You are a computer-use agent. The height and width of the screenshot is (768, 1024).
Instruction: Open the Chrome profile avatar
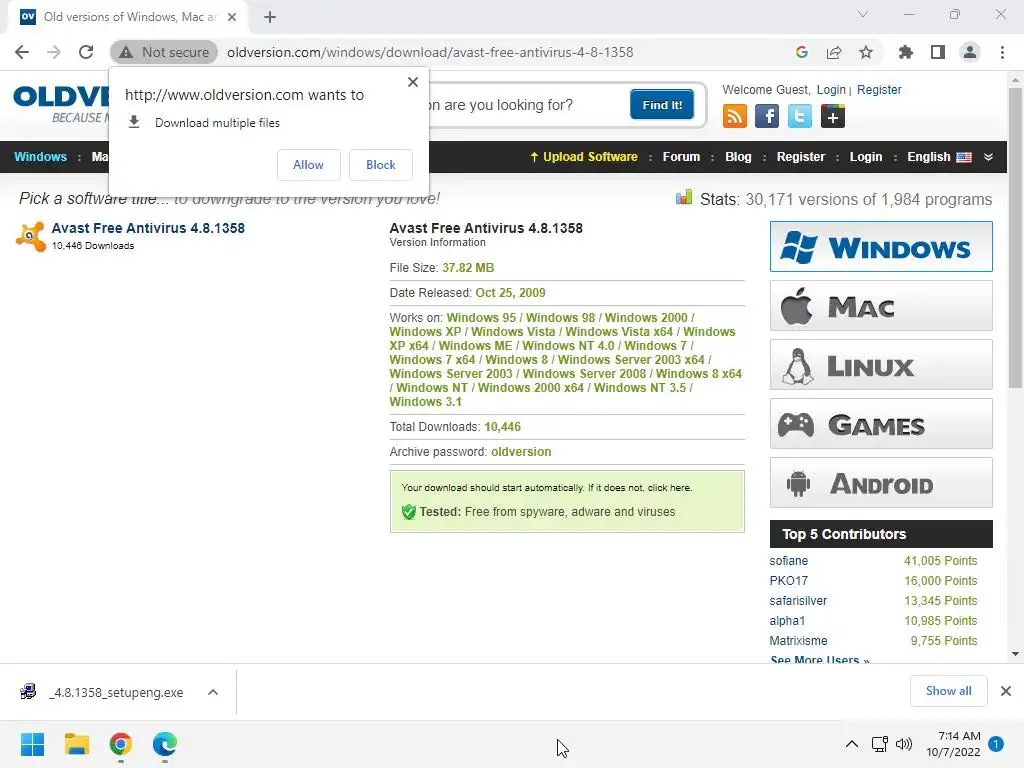[970, 52]
